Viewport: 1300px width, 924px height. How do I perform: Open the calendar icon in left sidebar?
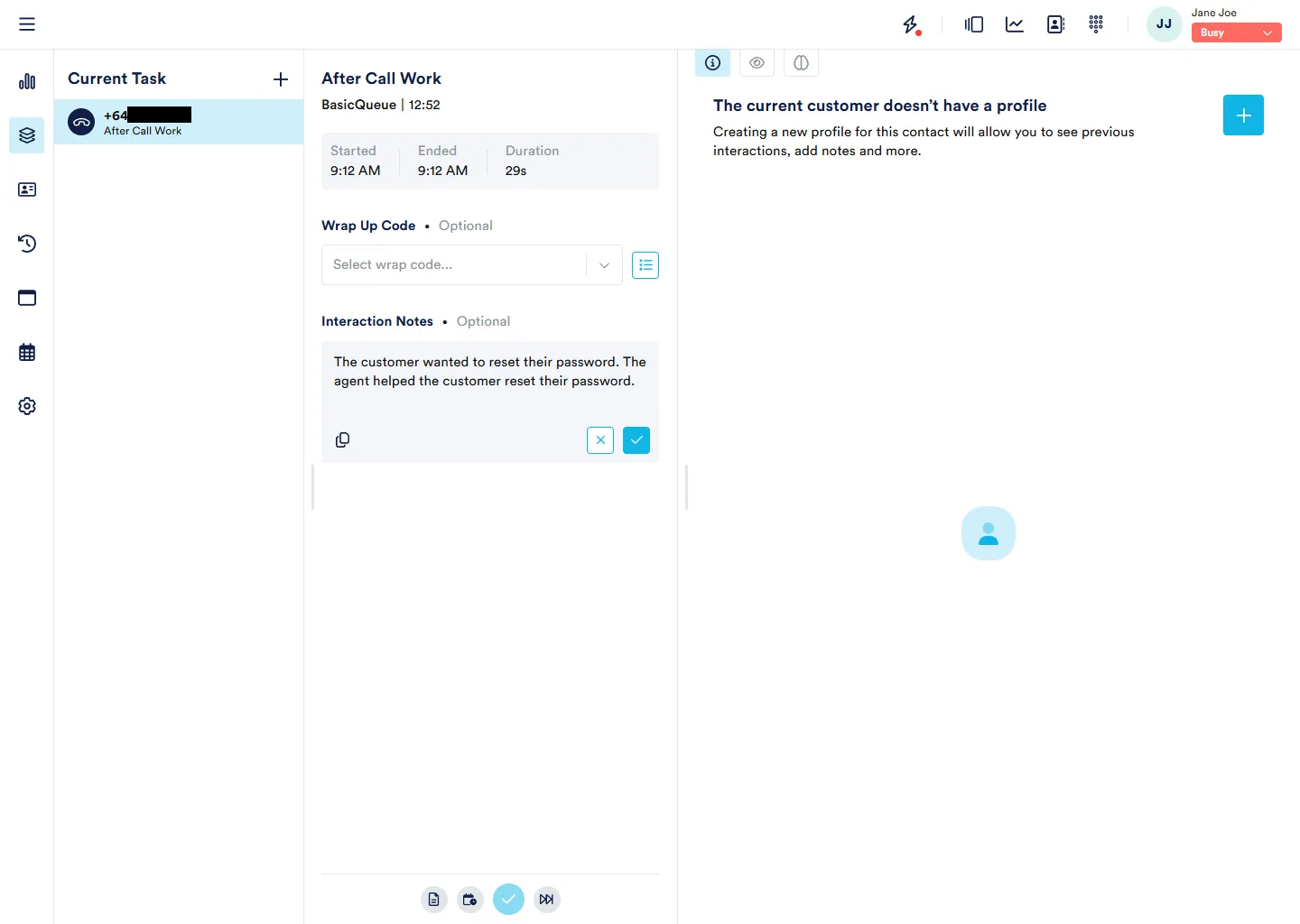pyautogui.click(x=27, y=352)
